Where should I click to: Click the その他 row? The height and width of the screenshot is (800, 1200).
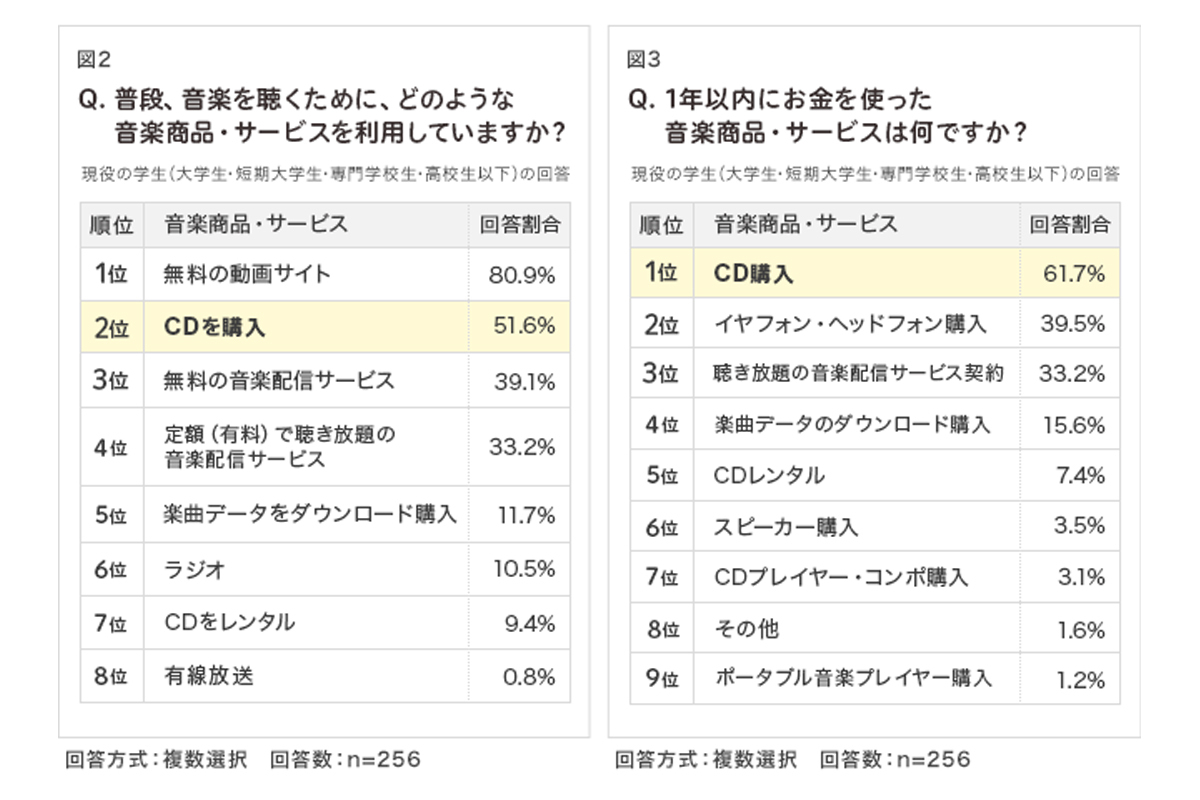click(875, 629)
